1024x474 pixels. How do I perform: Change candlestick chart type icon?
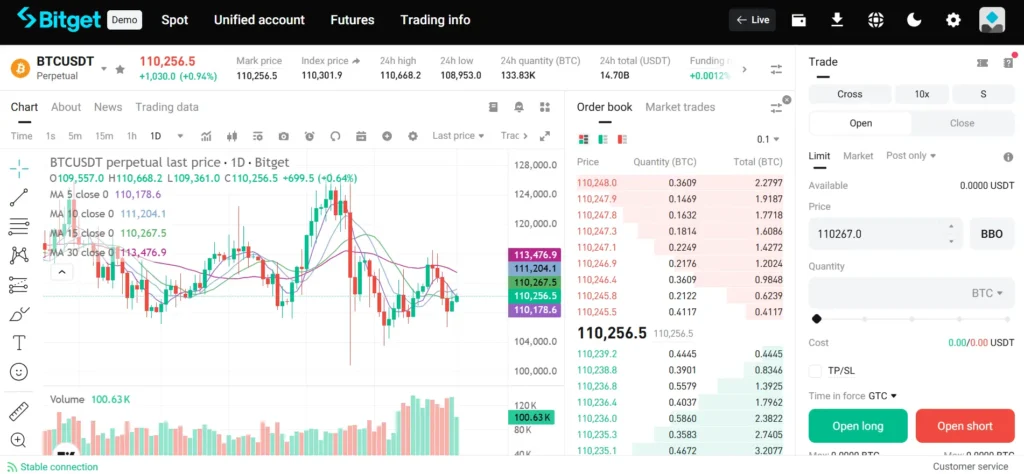coord(231,136)
